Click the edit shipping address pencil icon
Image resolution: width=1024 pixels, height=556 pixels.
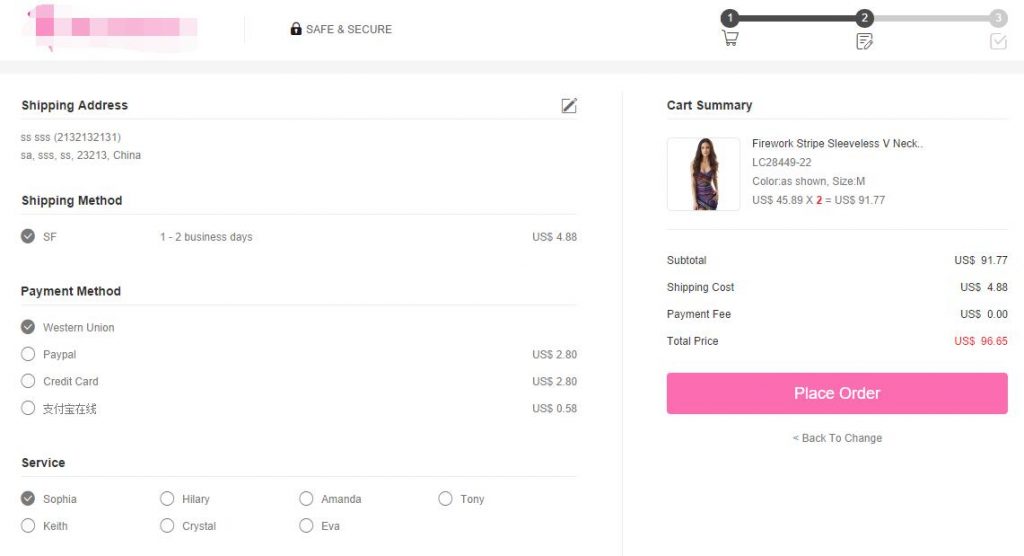pyautogui.click(x=569, y=105)
